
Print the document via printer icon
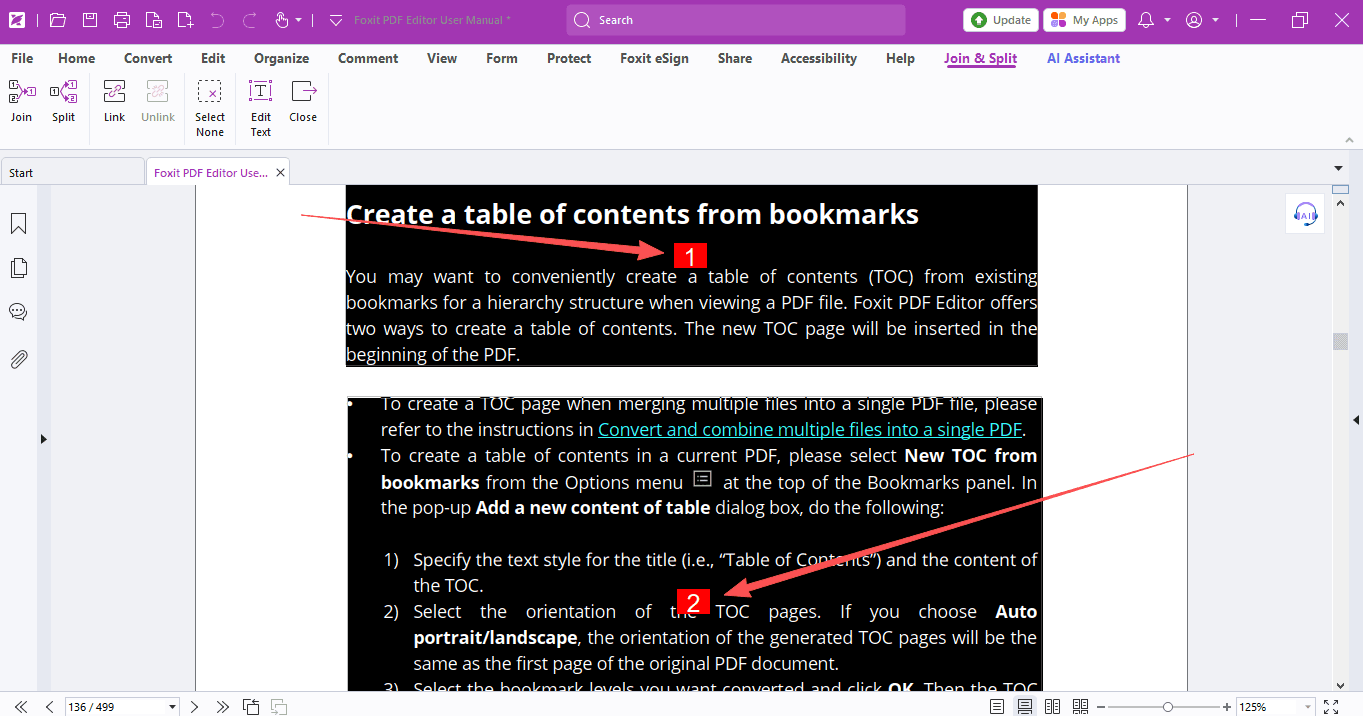coord(122,20)
